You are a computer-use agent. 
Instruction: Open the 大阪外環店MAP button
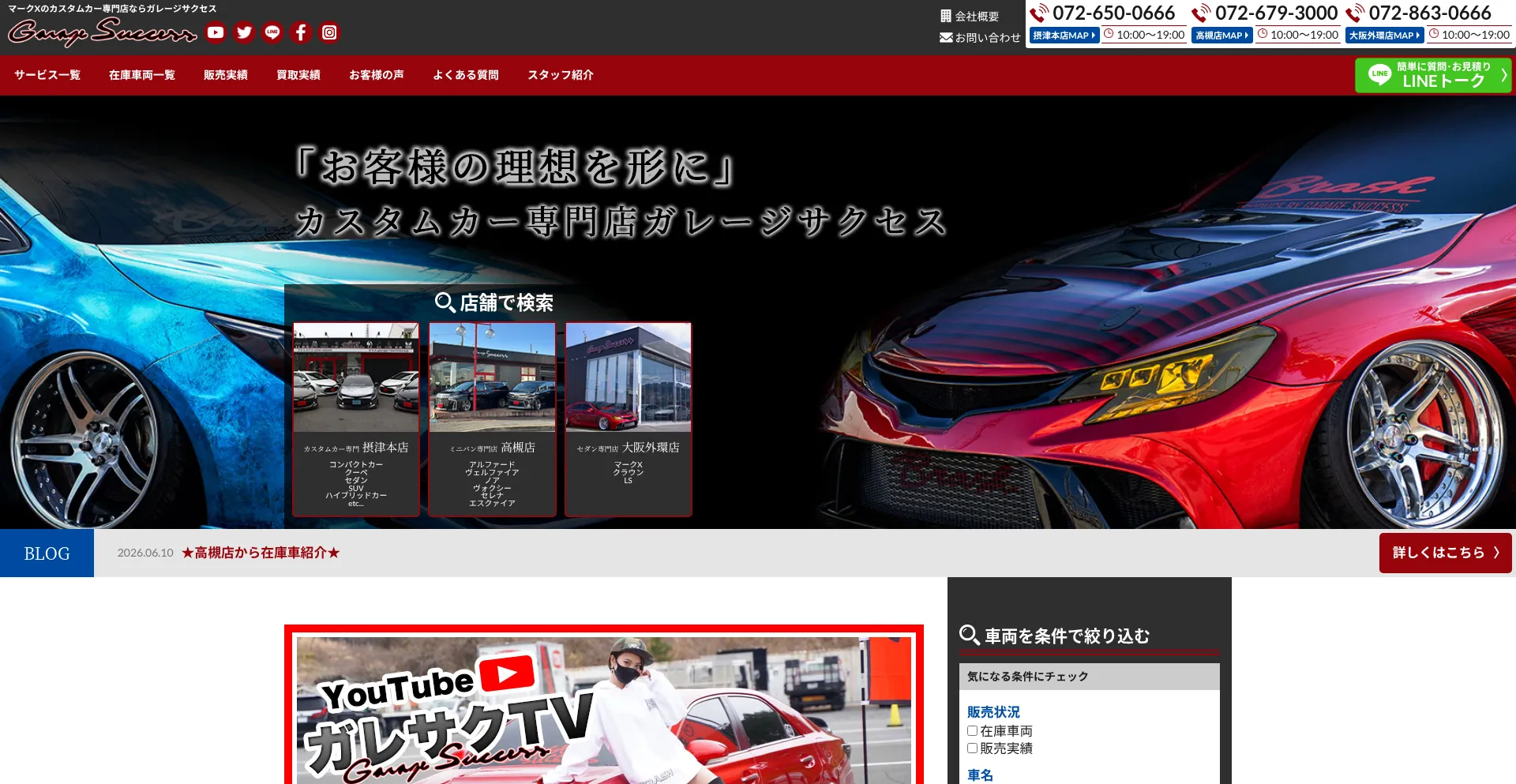(1384, 36)
